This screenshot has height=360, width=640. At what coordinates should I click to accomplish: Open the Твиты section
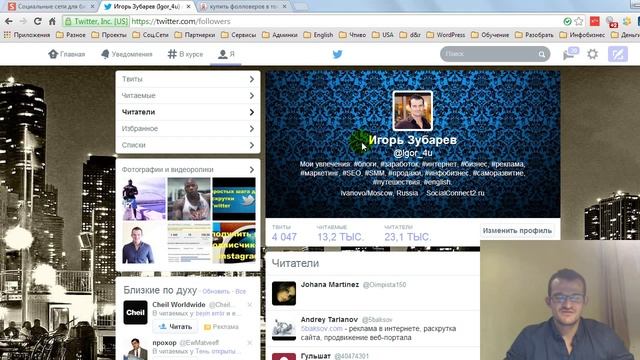pyautogui.click(x=188, y=79)
